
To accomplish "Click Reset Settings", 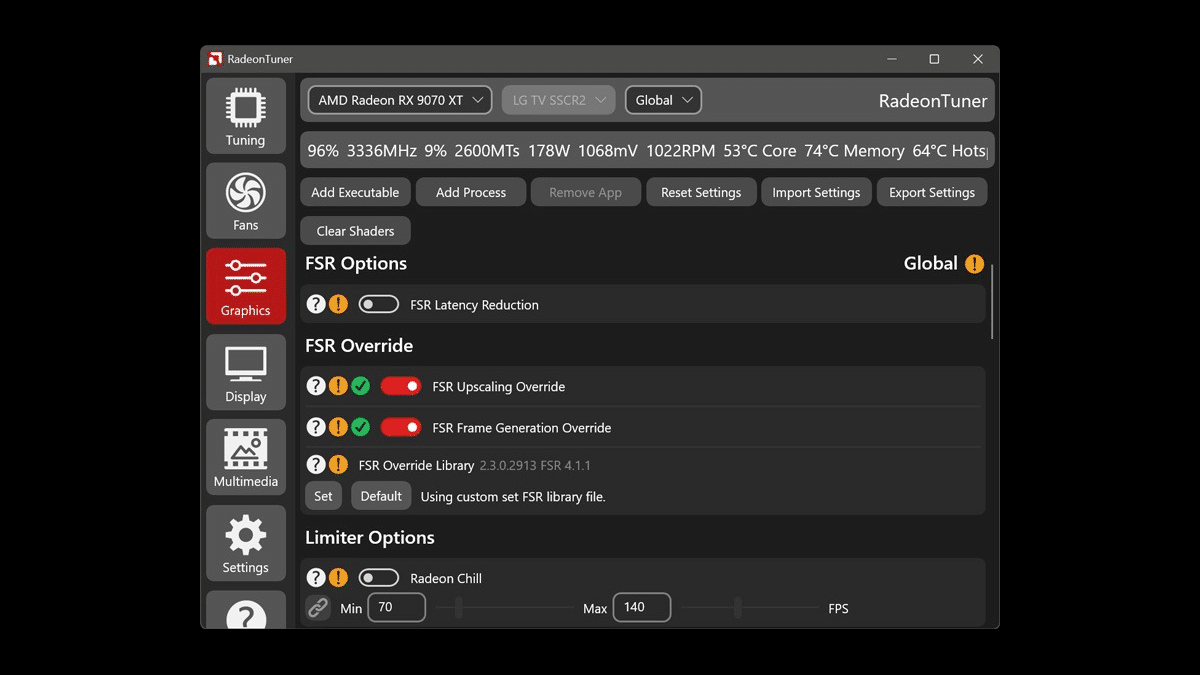I will [701, 192].
